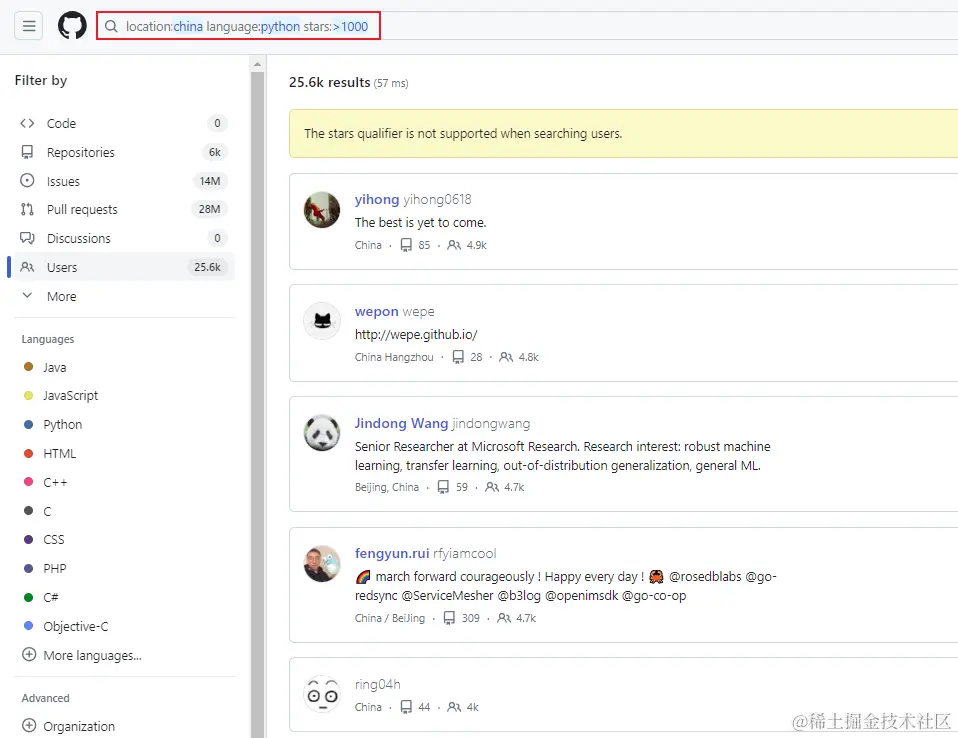Viewport: 958px width, 738px height.
Task: Click the JavaScript yellow color dot
Action: coord(28,395)
